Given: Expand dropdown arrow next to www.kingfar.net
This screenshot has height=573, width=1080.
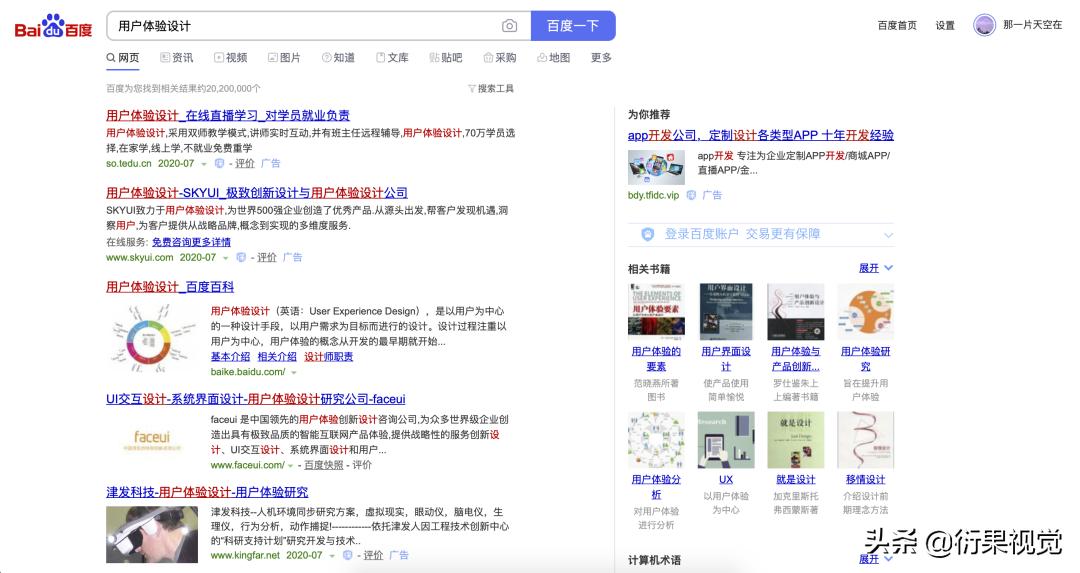Looking at the screenshot, I should [x=332, y=556].
